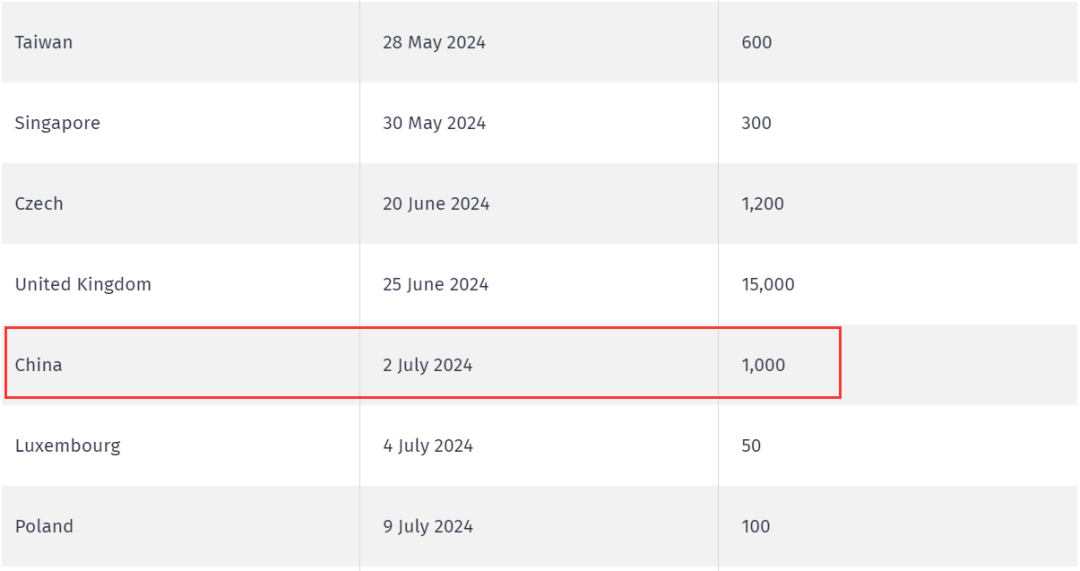This screenshot has height=571, width=1080.
Task: Click the 2 July 2024 date cell
Action: tap(539, 364)
